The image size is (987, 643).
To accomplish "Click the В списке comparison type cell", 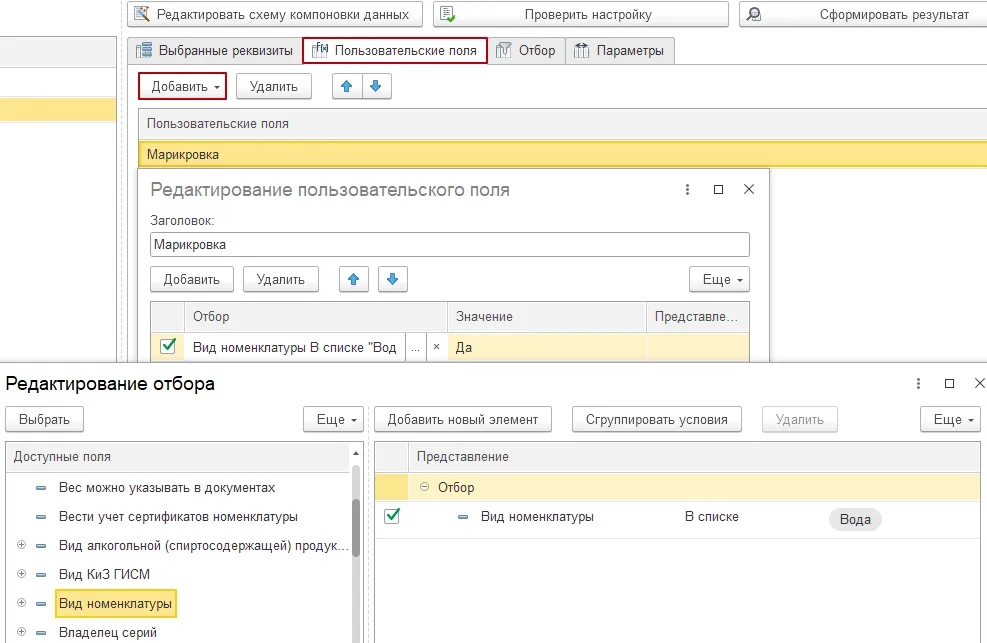I will (712, 517).
